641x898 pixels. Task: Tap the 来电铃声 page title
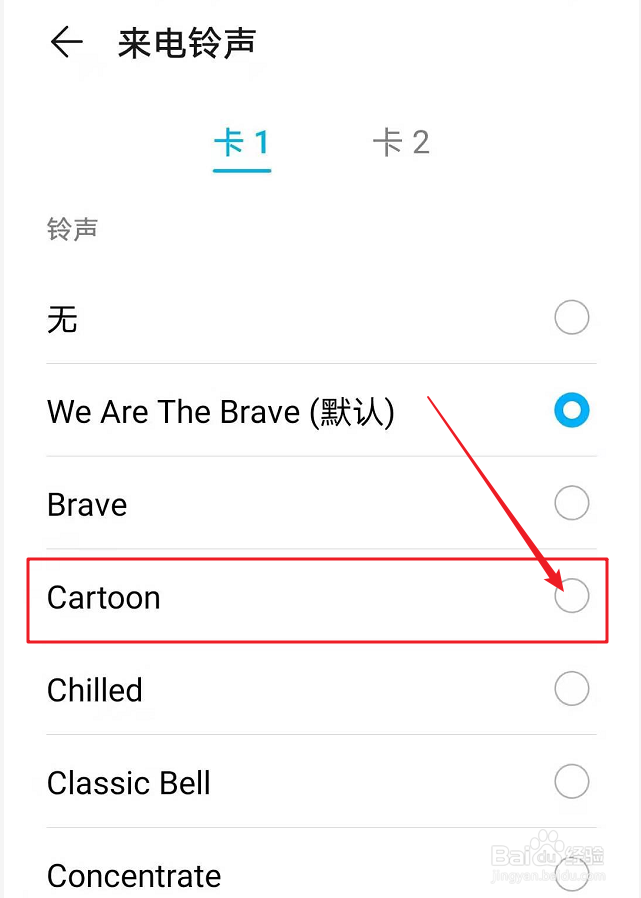pos(187,43)
